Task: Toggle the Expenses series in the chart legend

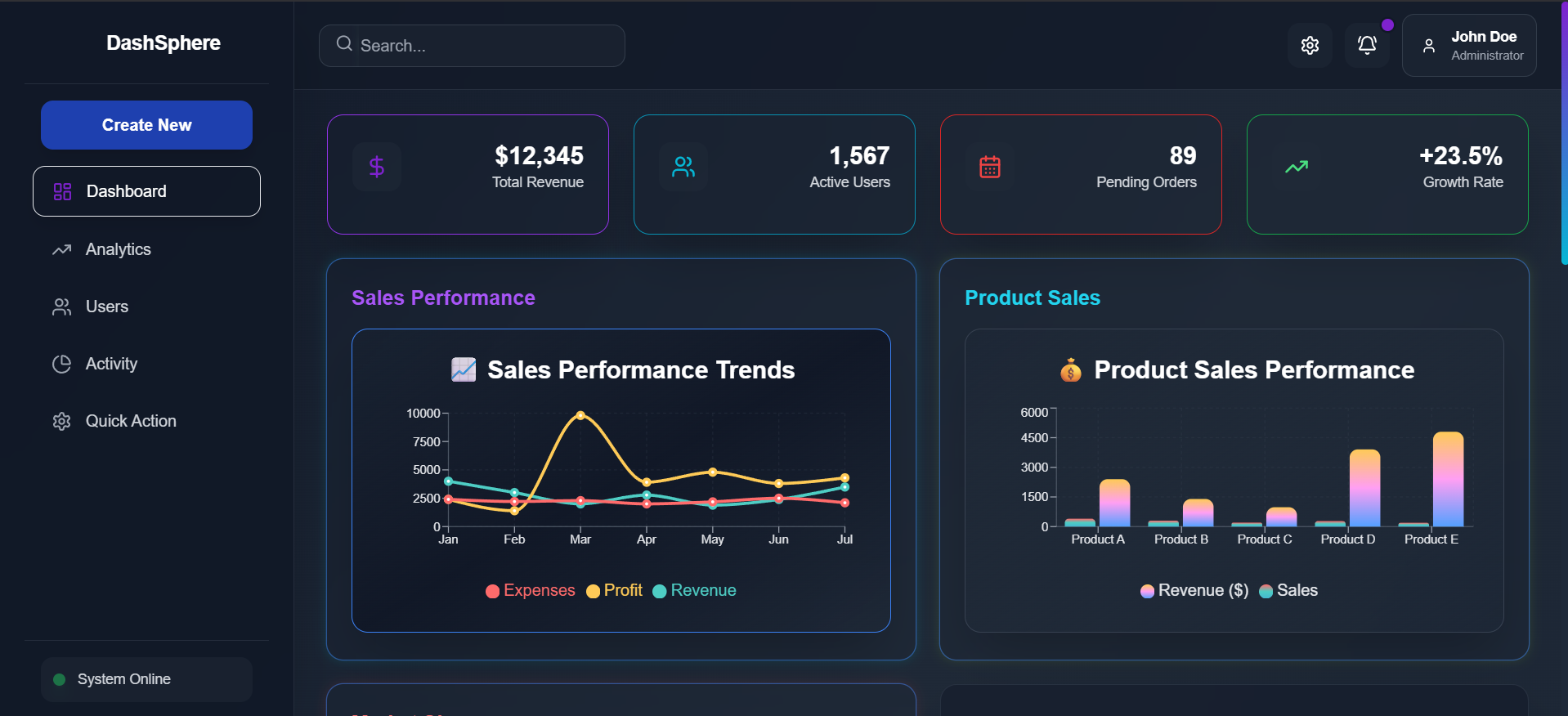Action: 531,590
